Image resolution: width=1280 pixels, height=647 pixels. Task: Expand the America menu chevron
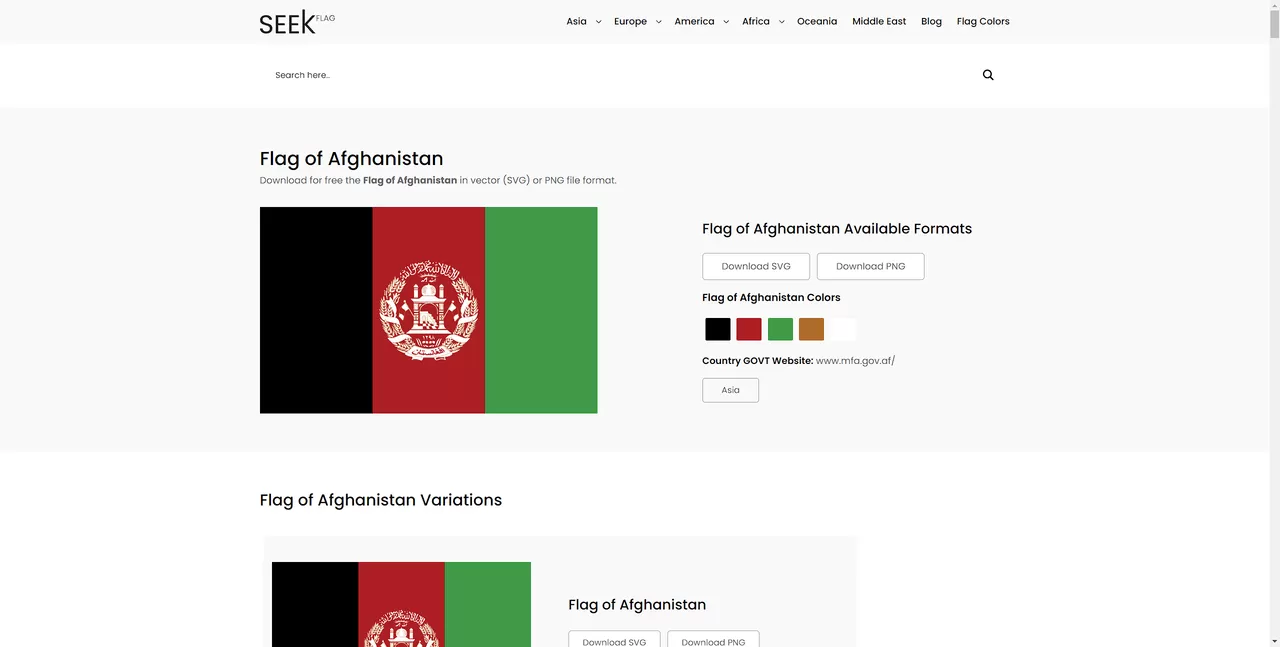coord(726,22)
